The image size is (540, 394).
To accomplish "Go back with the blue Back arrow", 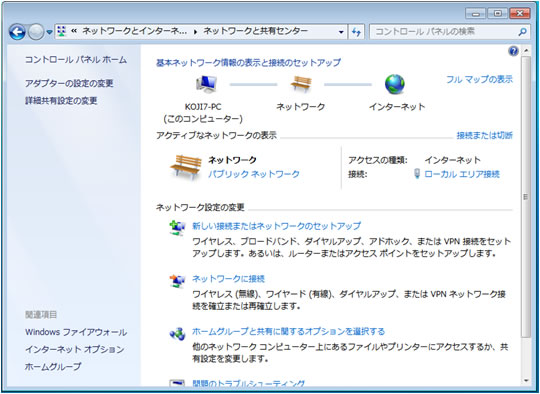I will point(17,32).
